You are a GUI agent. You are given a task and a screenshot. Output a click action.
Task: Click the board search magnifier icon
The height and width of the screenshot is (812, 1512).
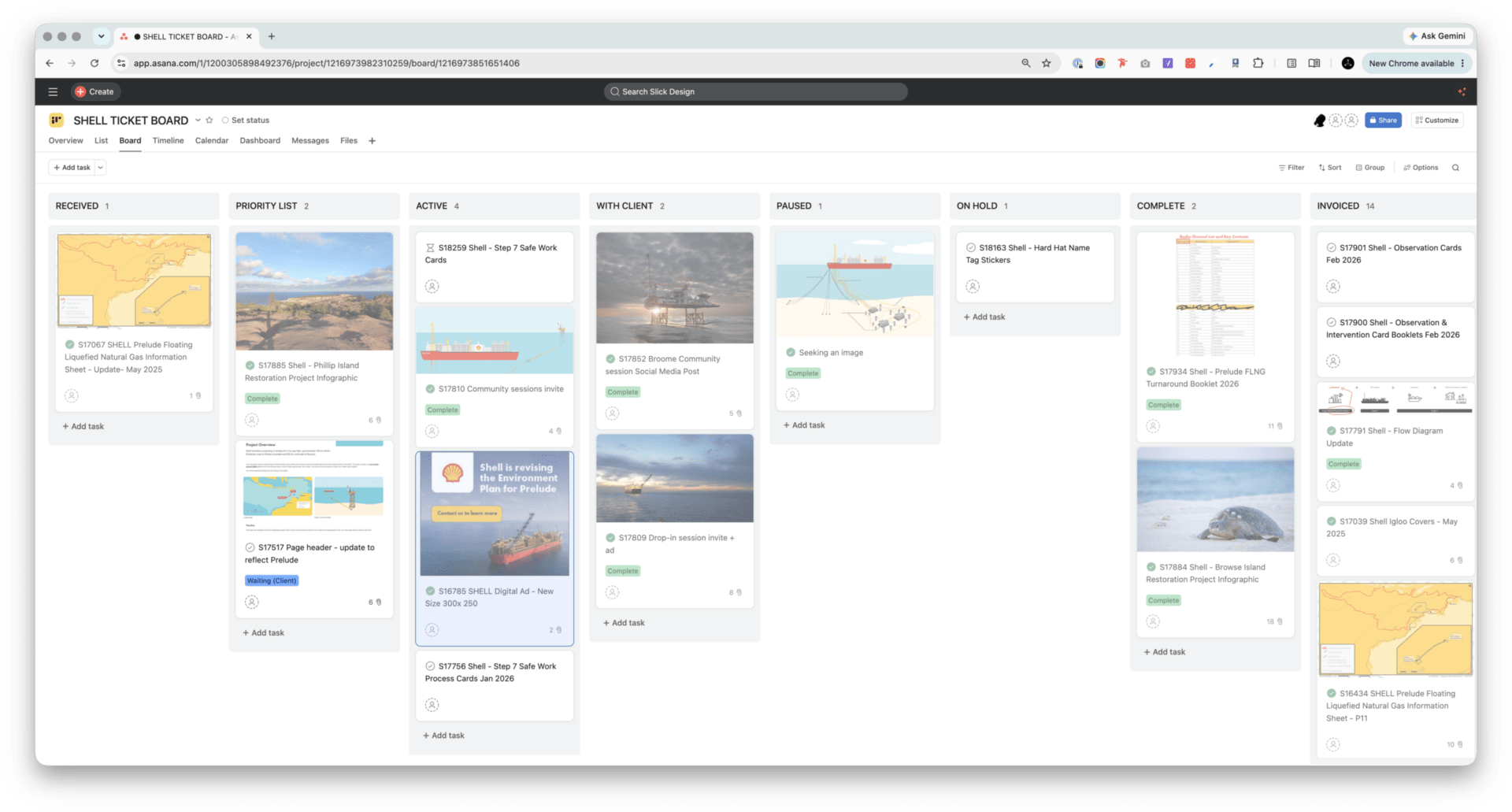click(1455, 168)
